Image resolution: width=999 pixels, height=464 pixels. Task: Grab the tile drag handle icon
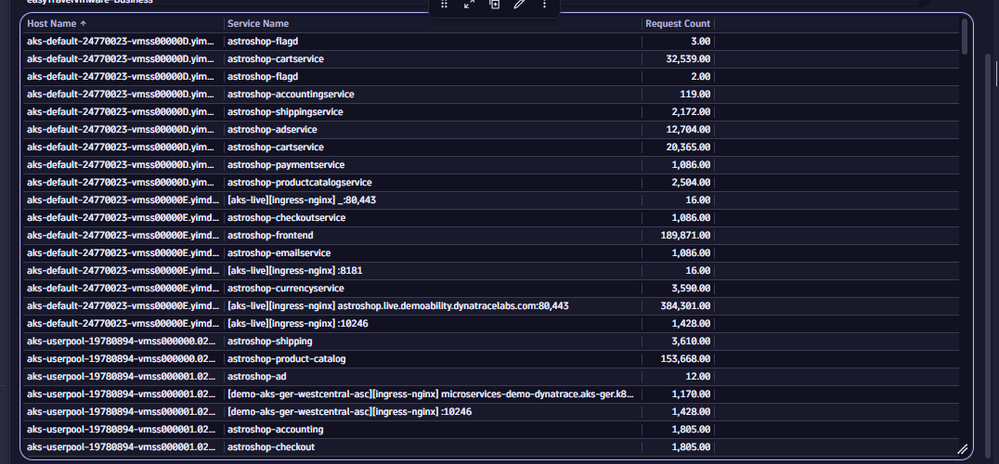click(x=445, y=4)
